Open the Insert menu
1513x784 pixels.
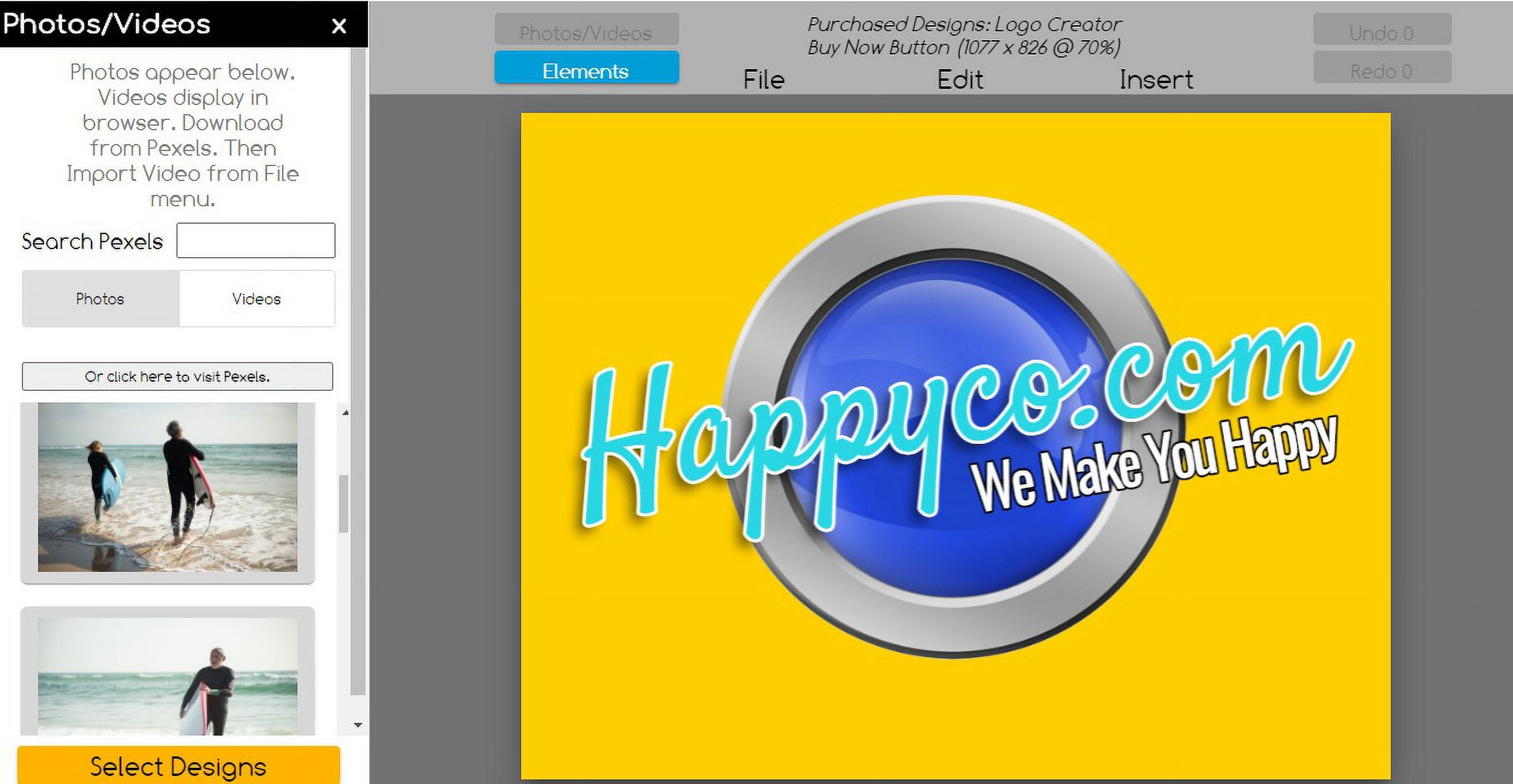click(1156, 80)
